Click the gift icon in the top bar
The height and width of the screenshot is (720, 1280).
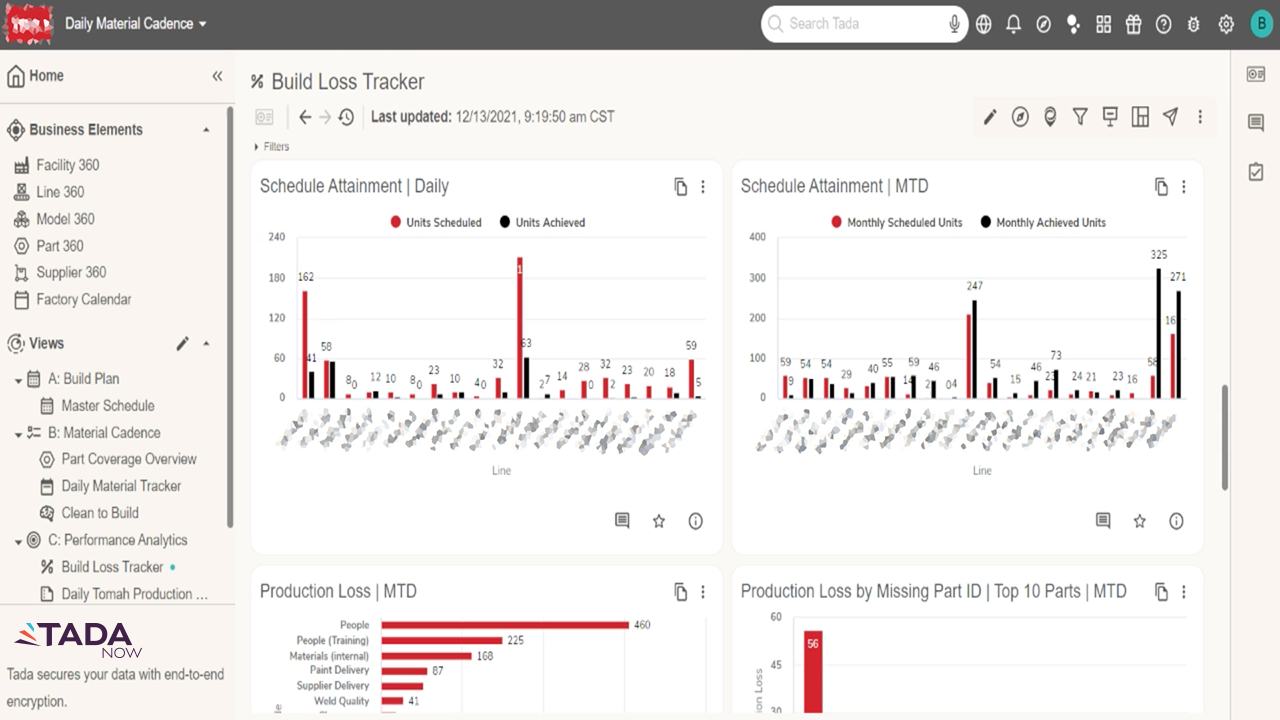[1133, 24]
